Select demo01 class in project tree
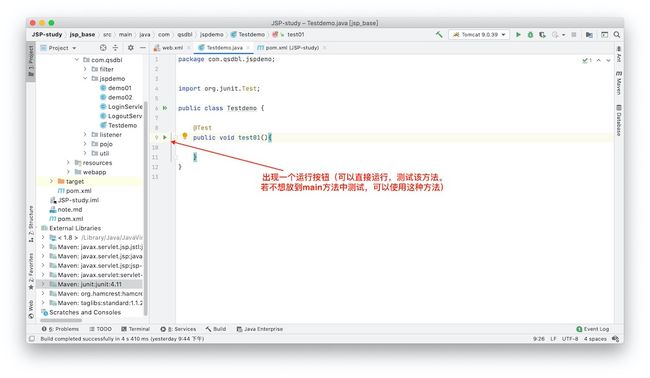 click(x=116, y=88)
